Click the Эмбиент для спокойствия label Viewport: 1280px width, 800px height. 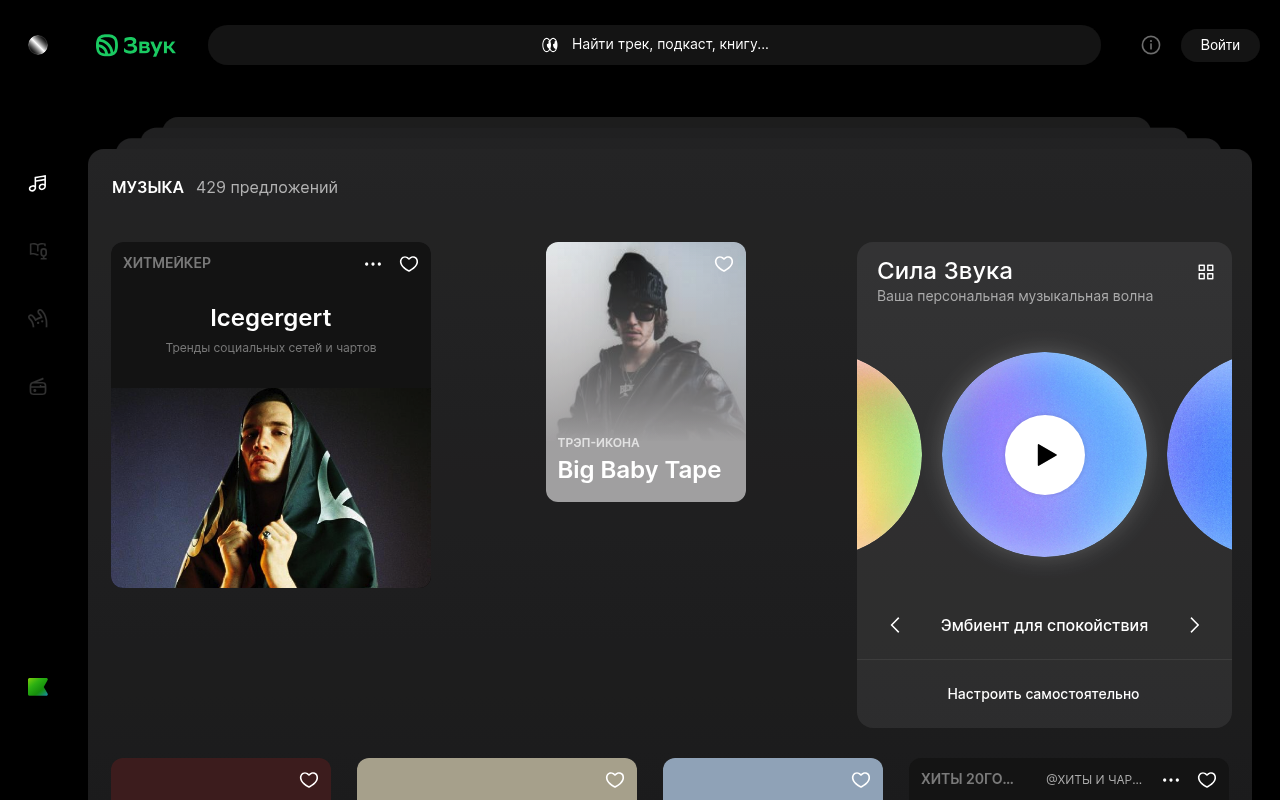(1044, 625)
